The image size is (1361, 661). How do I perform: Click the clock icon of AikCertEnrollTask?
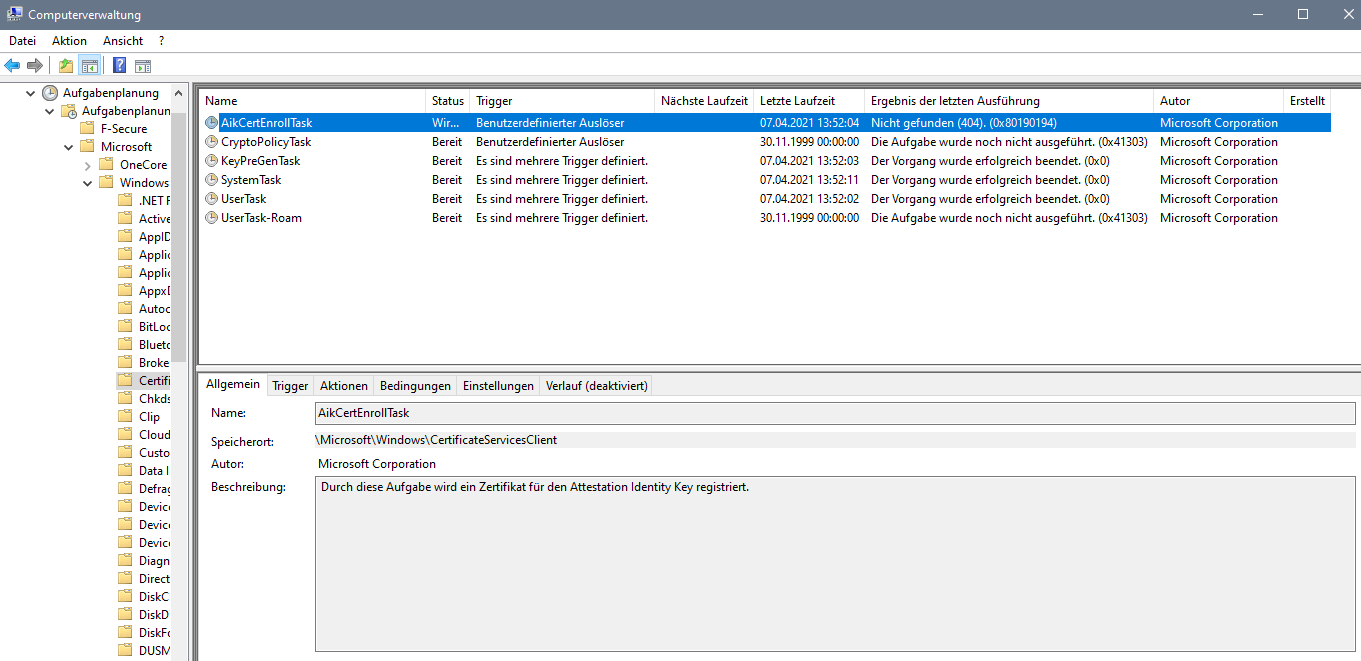pyautogui.click(x=211, y=123)
